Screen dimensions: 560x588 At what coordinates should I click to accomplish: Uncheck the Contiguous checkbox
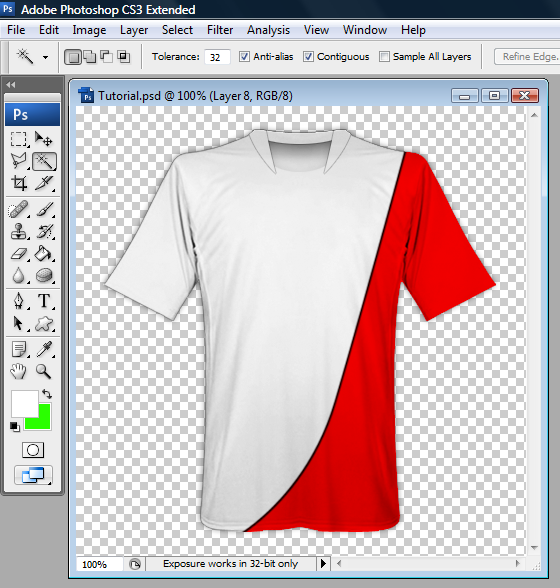[308, 57]
